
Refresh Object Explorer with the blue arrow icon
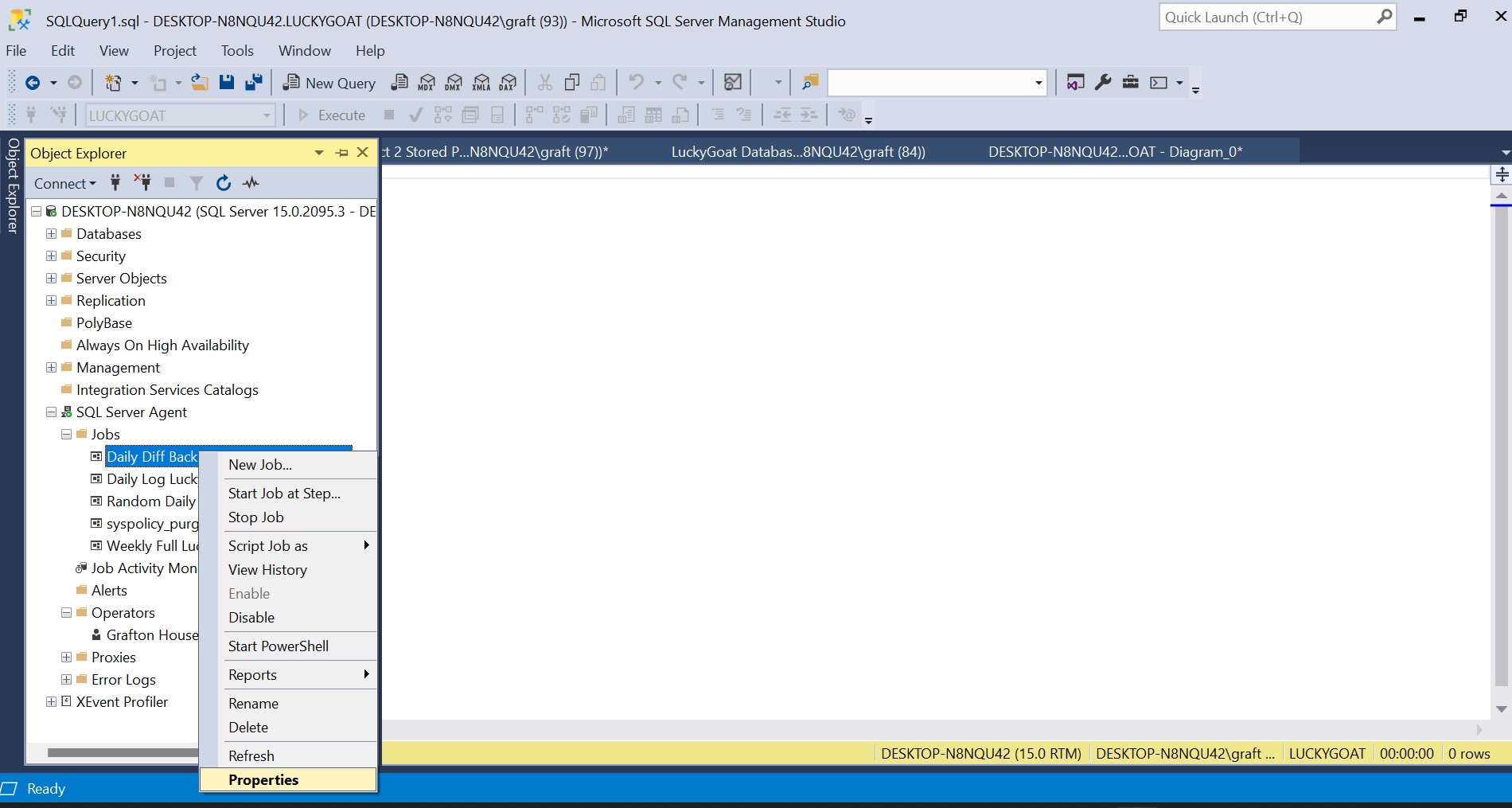224,183
